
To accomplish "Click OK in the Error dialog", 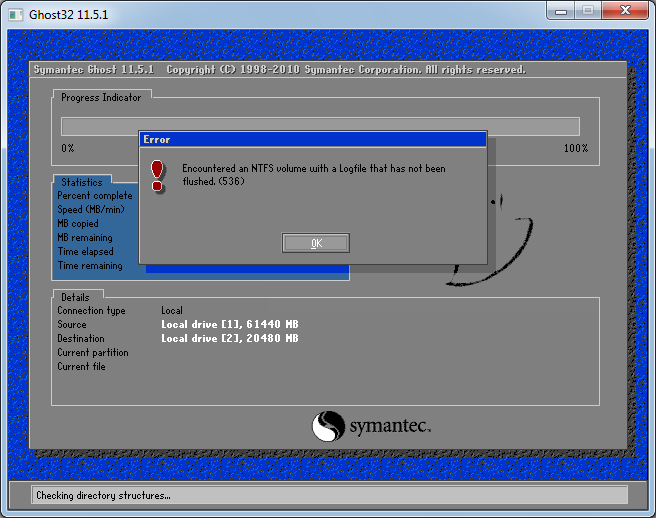I will pyautogui.click(x=315, y=243).
